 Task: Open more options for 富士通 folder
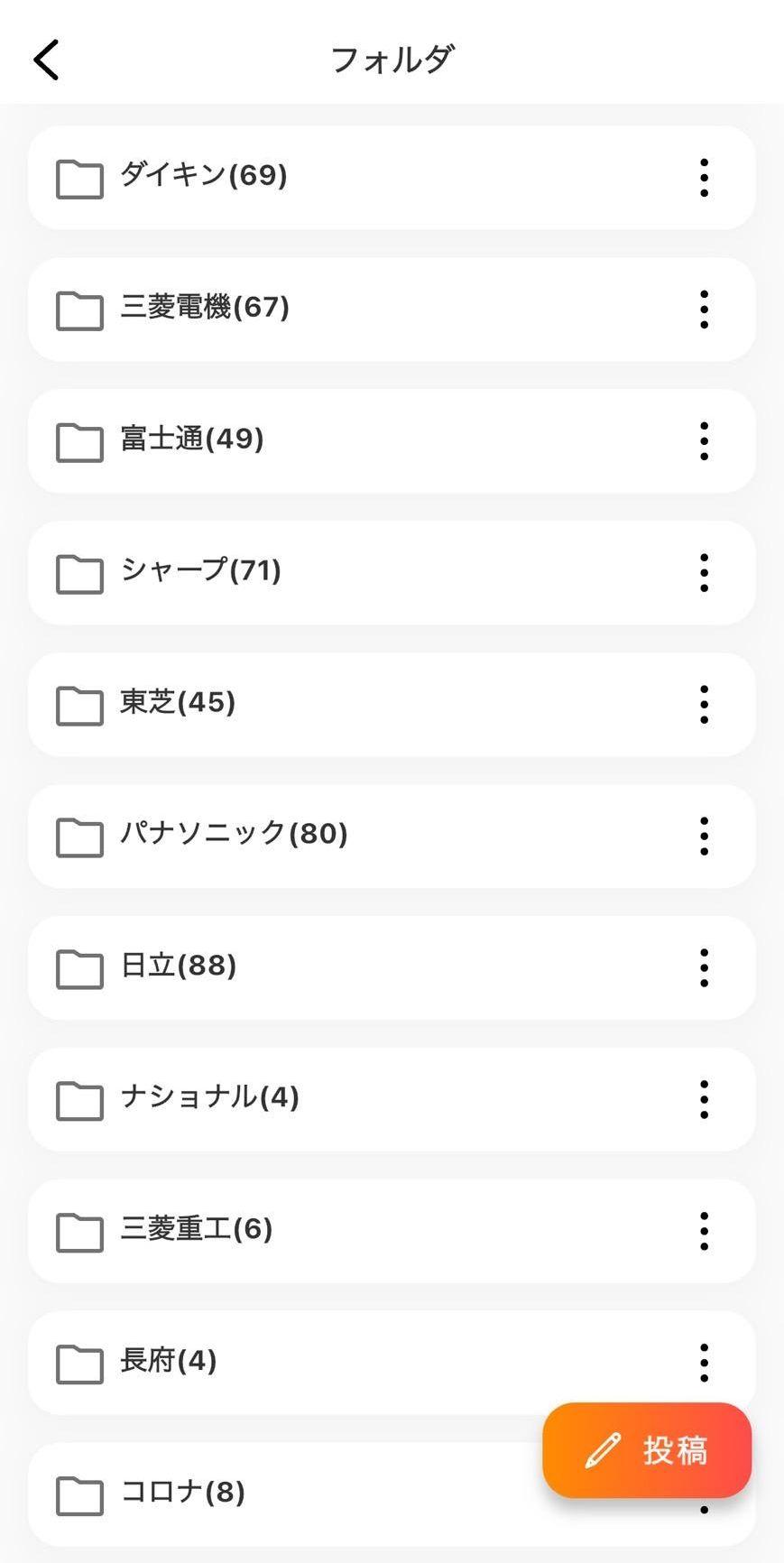tap(704, 441)
